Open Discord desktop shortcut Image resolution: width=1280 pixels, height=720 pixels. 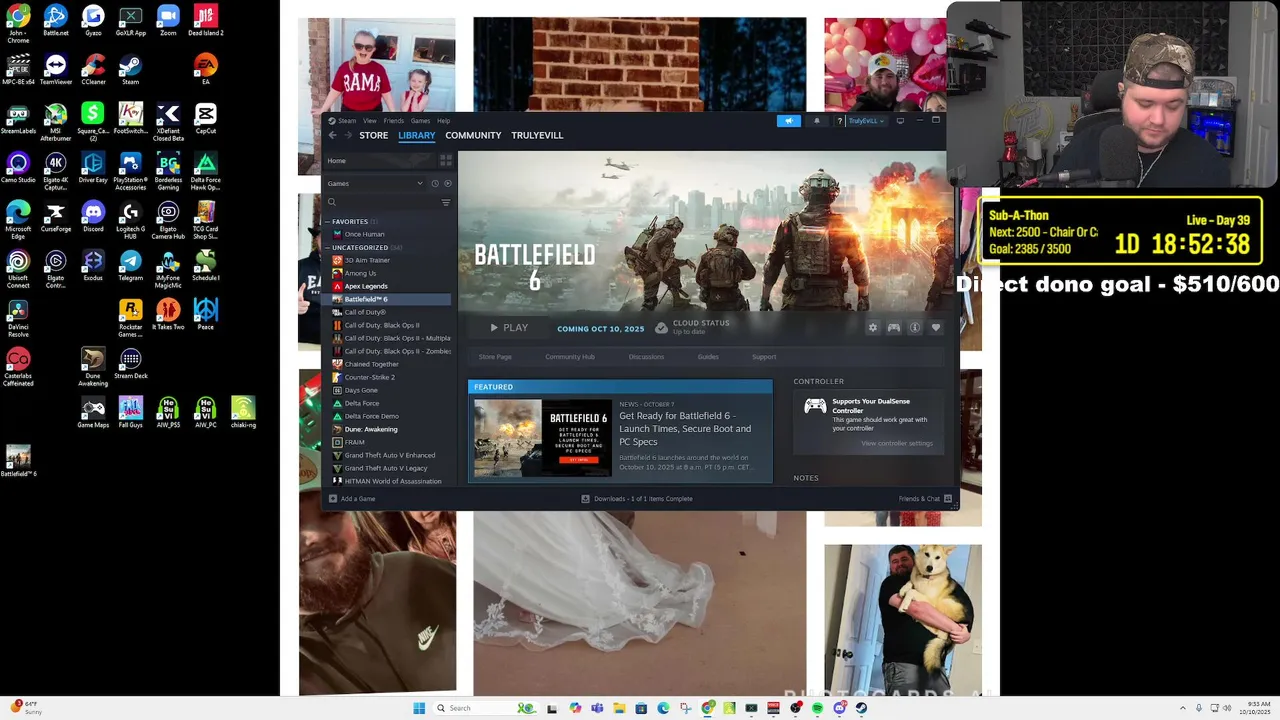coord(93,216)
